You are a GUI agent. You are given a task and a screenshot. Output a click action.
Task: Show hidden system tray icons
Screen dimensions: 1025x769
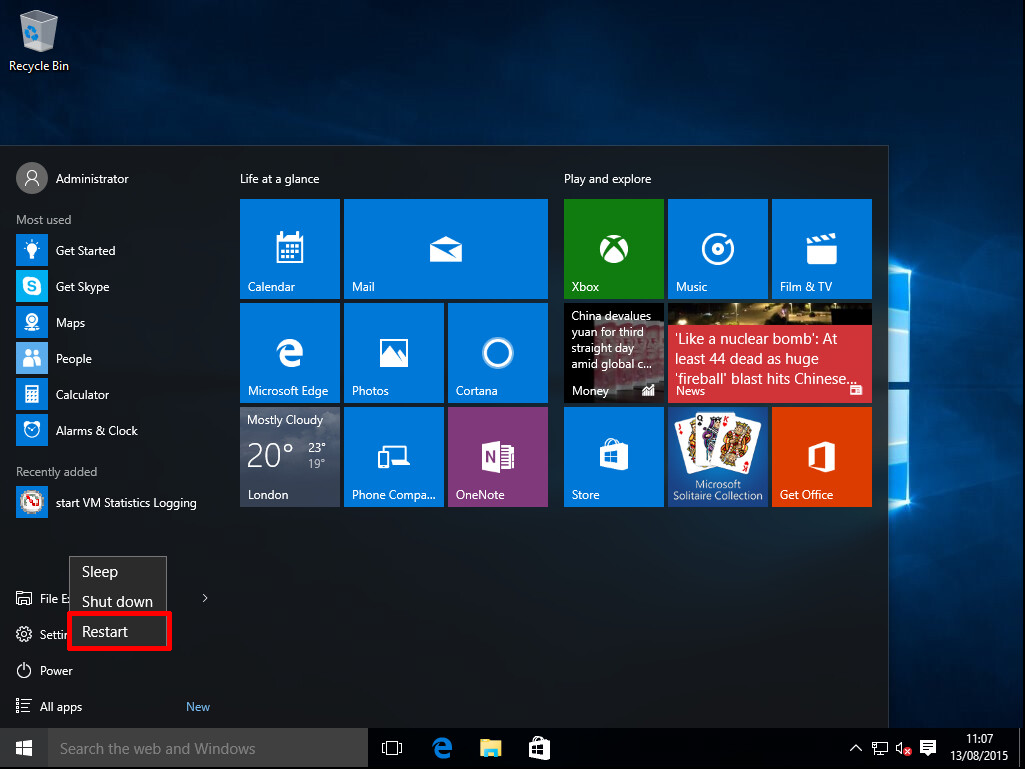[855, 748]
